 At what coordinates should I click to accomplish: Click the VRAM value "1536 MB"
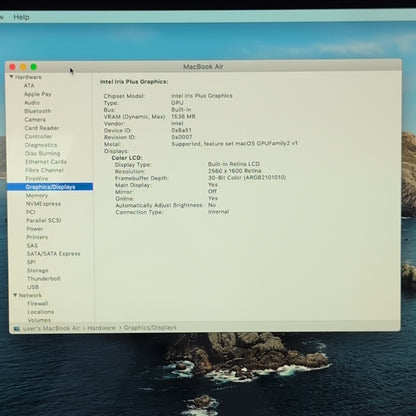[183, 117]
